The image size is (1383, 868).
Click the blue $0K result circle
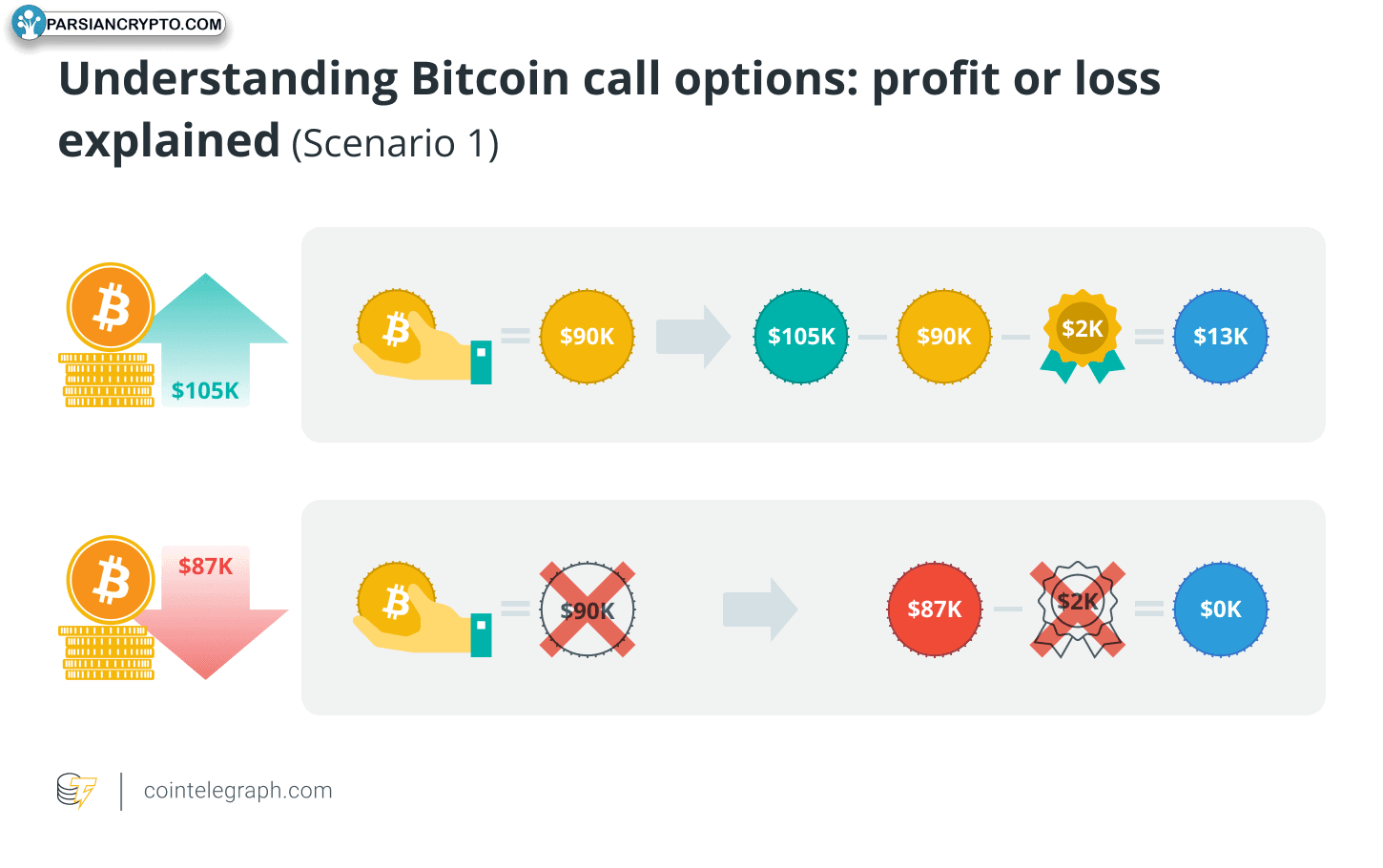[x=1221, y=610]
